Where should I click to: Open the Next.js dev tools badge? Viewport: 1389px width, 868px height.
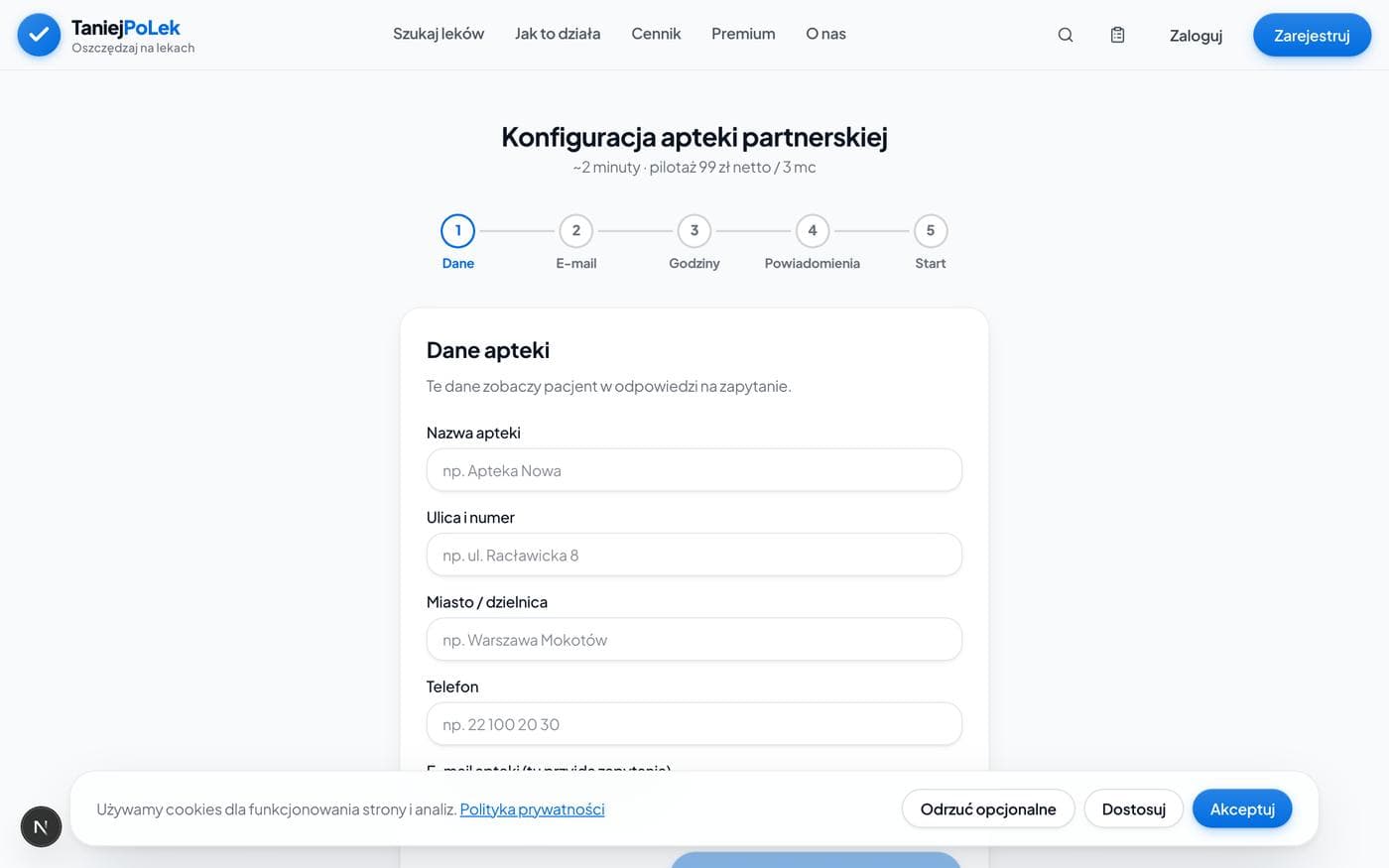41,826
